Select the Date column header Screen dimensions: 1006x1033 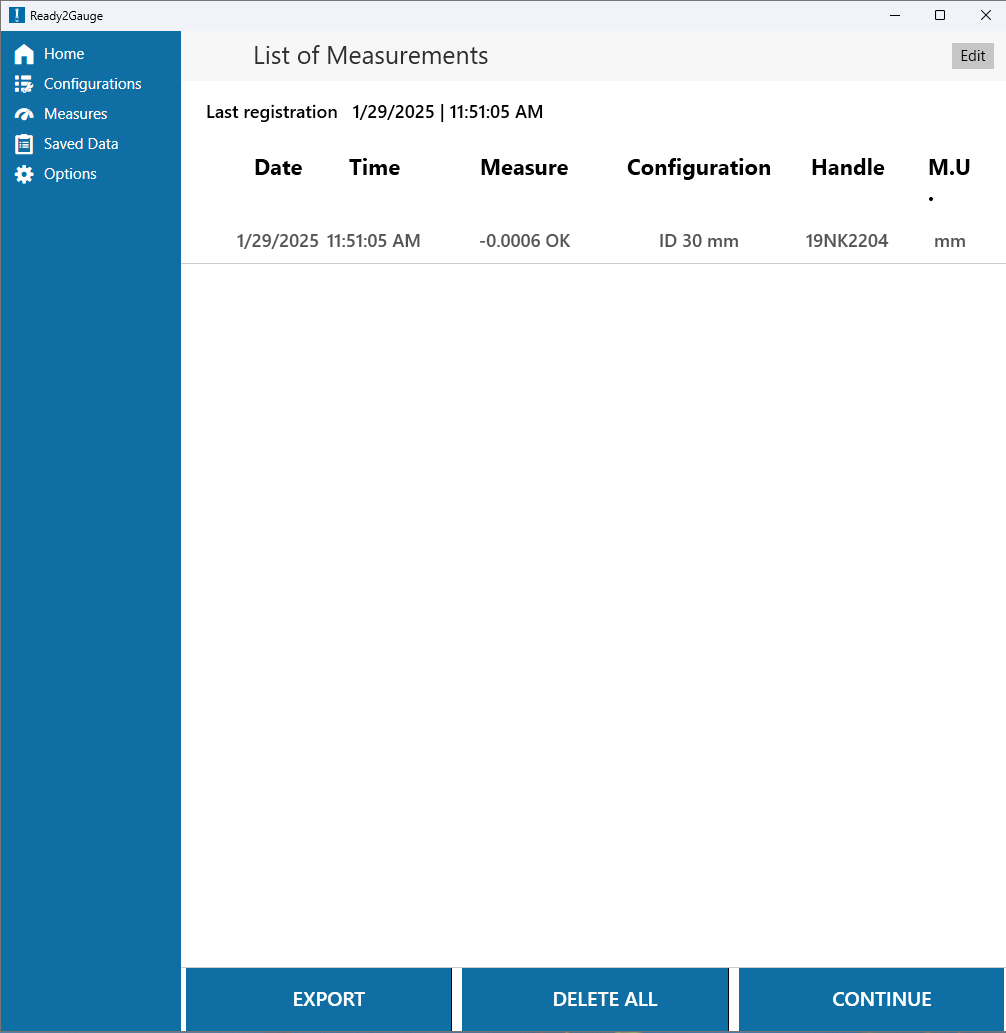click(278, 167)
